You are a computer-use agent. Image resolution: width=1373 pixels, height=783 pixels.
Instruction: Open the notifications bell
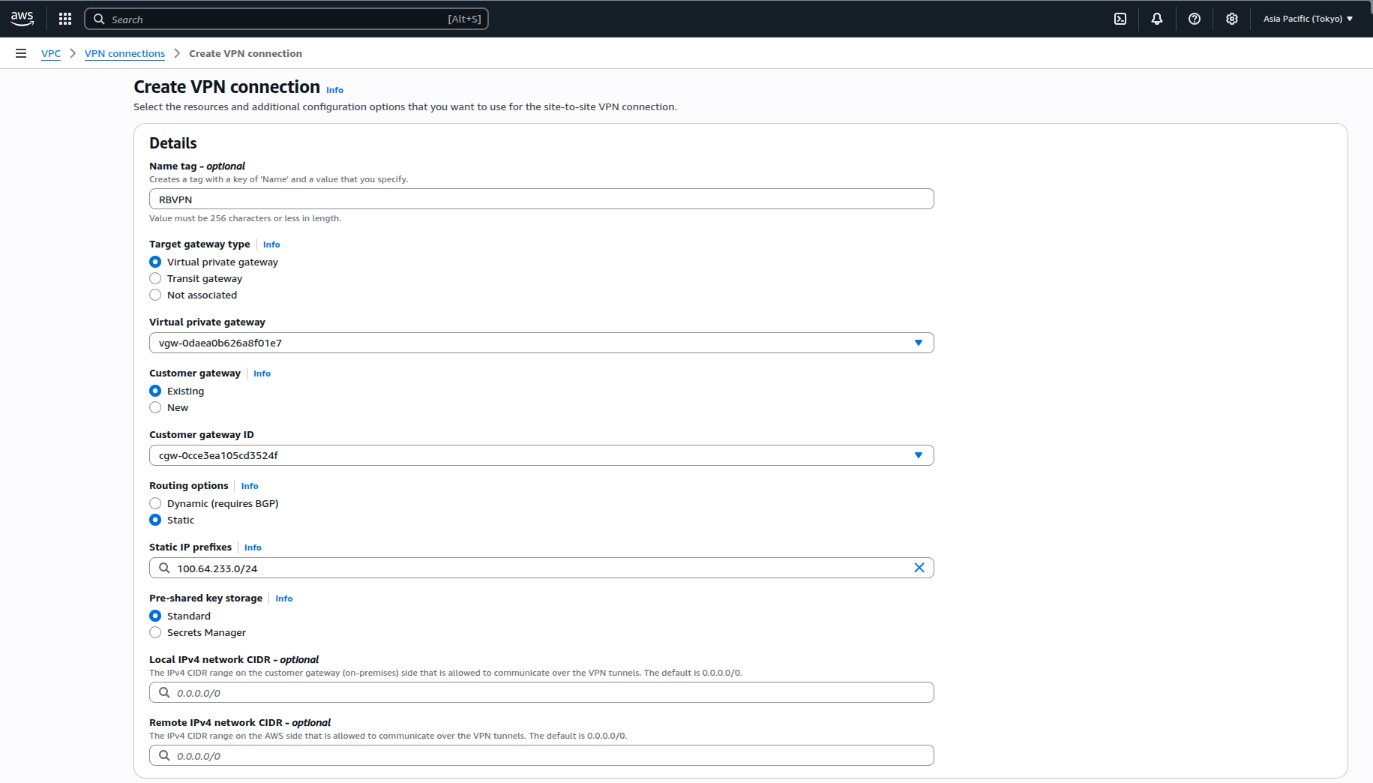1157,19
